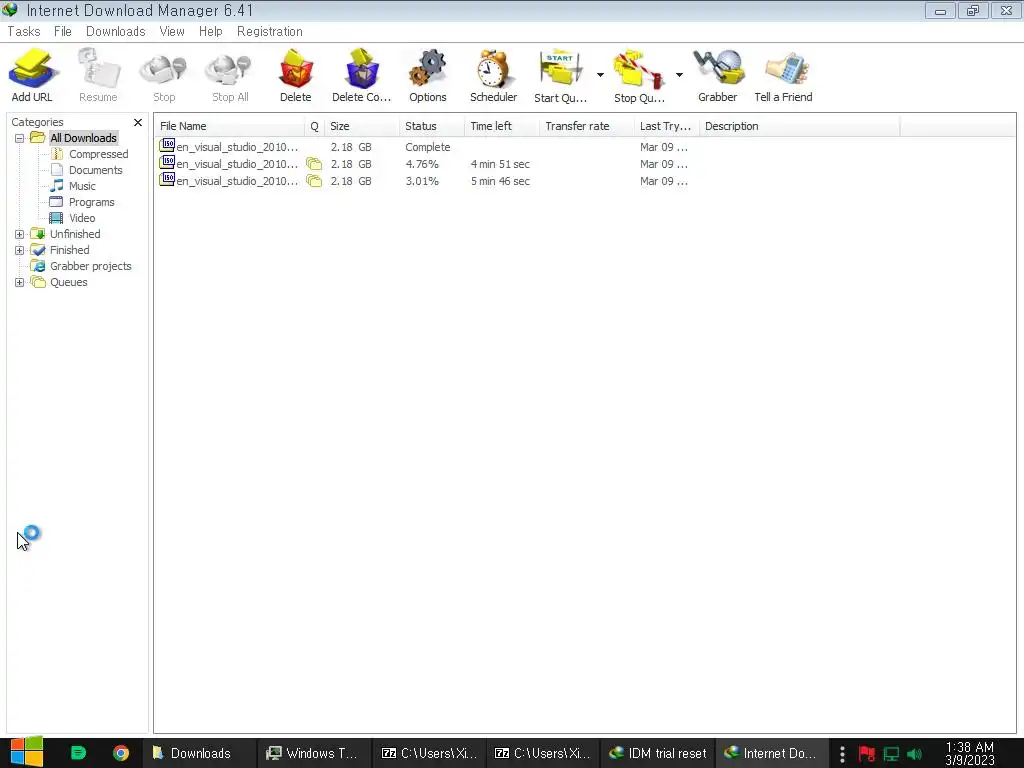Sort by Time left column header
This screenshot has height=768, width=1024.
pos(502,126)
